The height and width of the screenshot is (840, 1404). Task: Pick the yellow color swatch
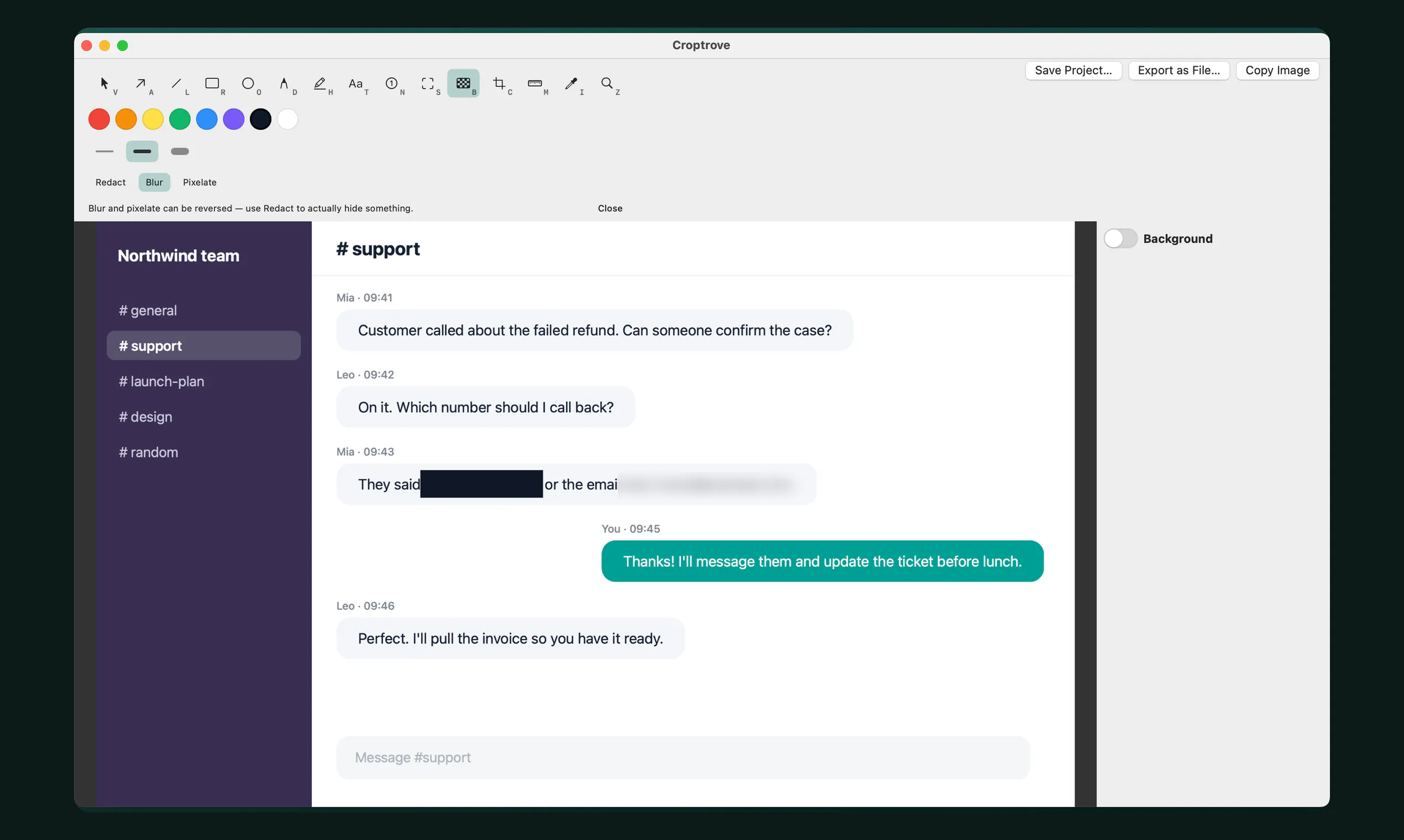[153, 119]
